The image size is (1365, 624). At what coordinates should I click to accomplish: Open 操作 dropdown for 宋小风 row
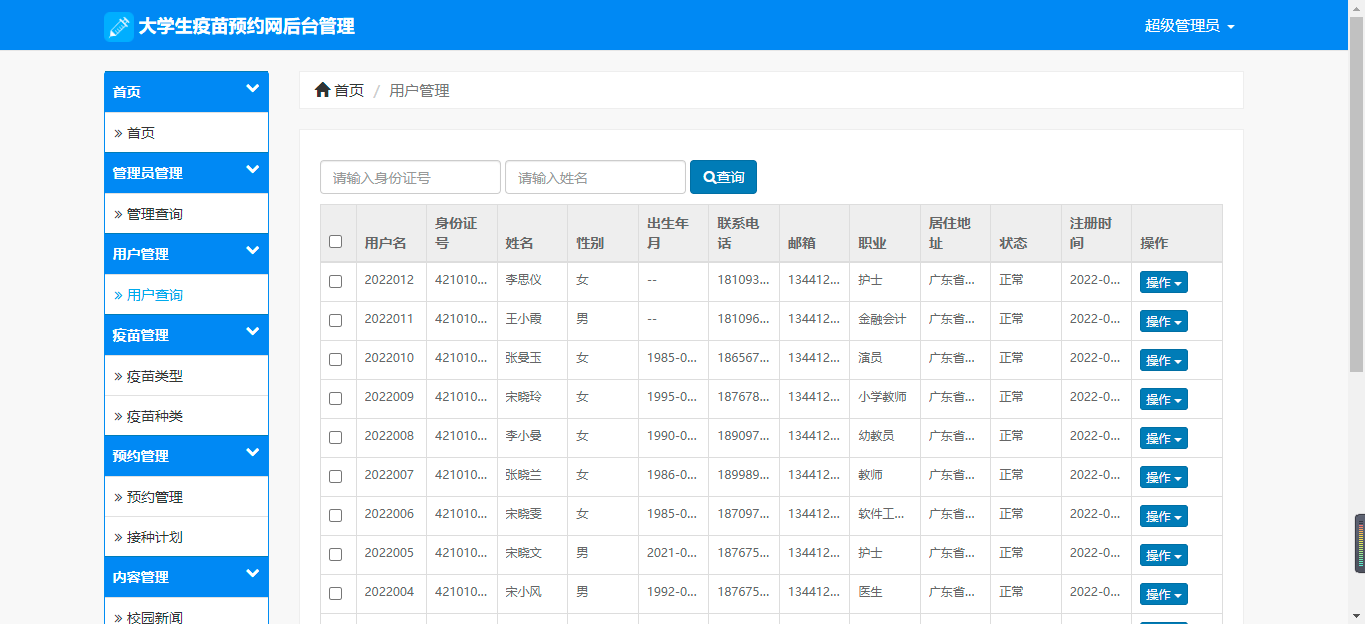[x=1164, y=594]
